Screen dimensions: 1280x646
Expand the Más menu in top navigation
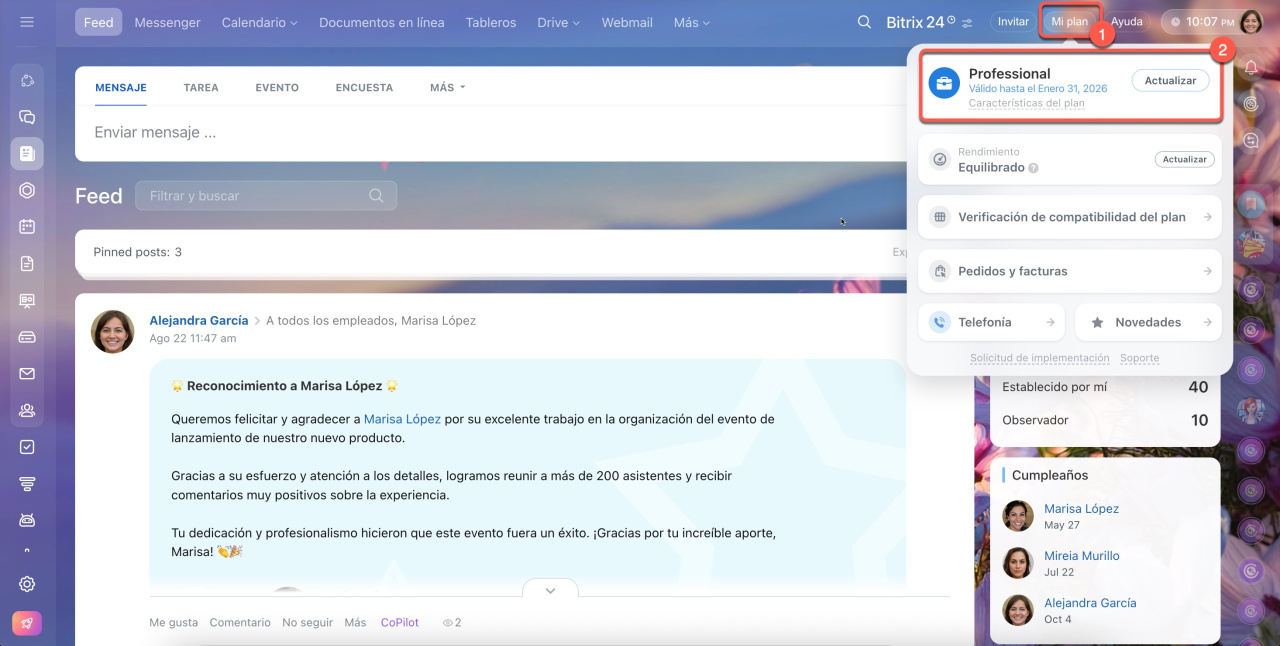point(692,22)
